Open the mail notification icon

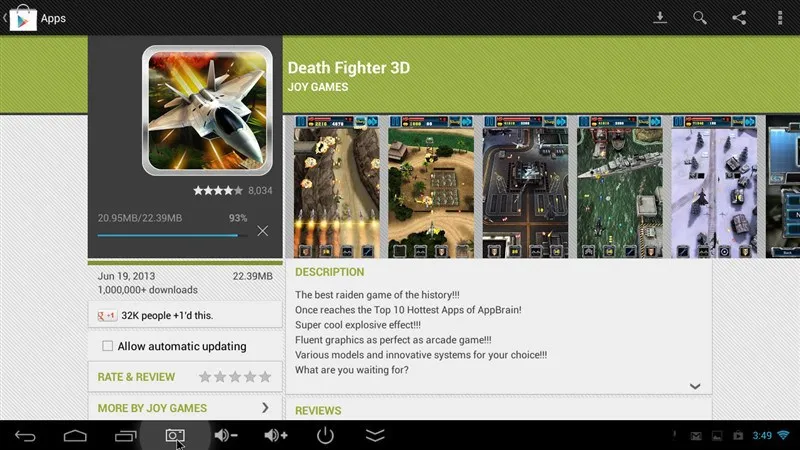click(x=696, y=436)
